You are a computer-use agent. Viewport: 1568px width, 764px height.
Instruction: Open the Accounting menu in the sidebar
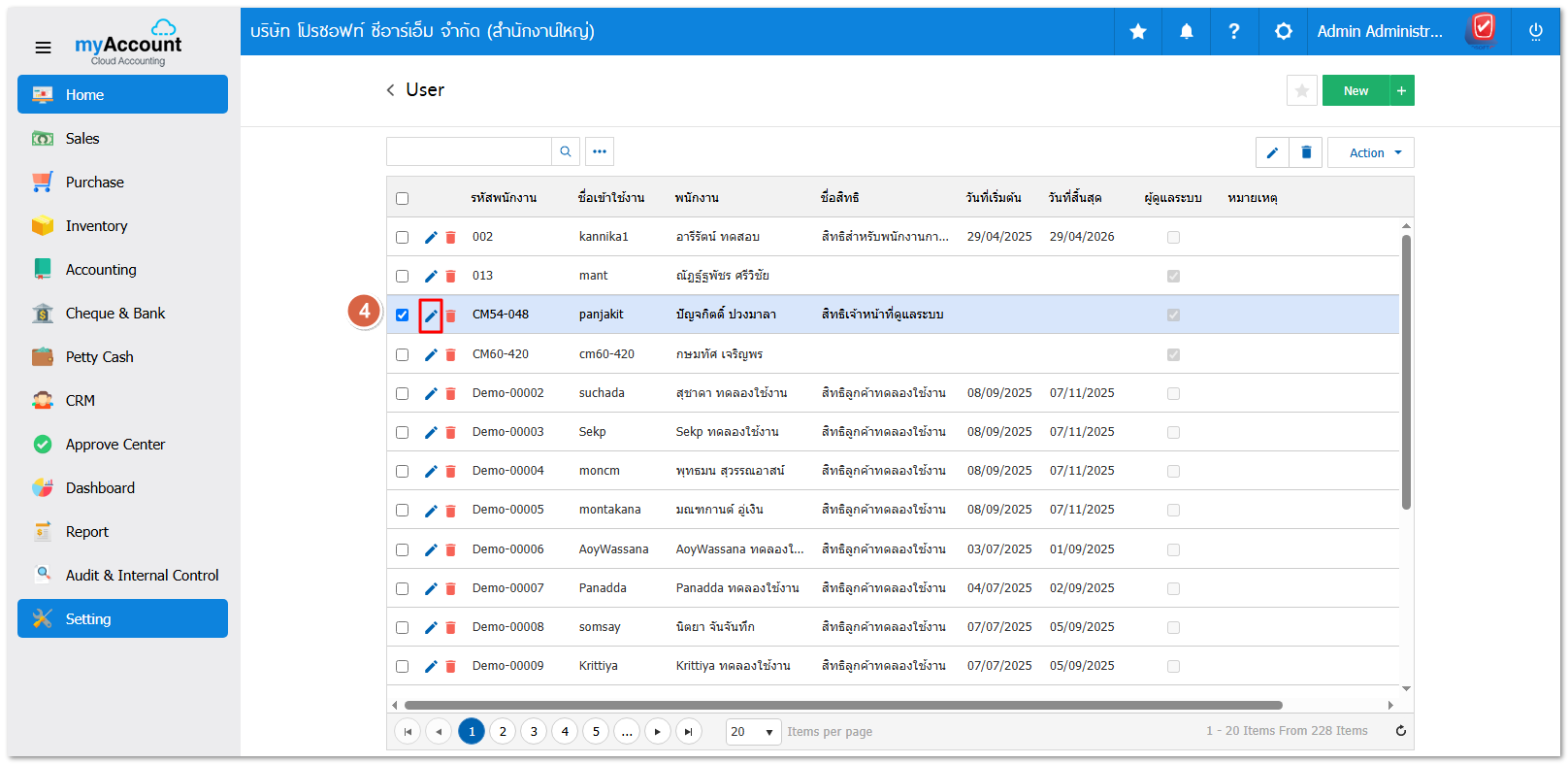point(101,270)
